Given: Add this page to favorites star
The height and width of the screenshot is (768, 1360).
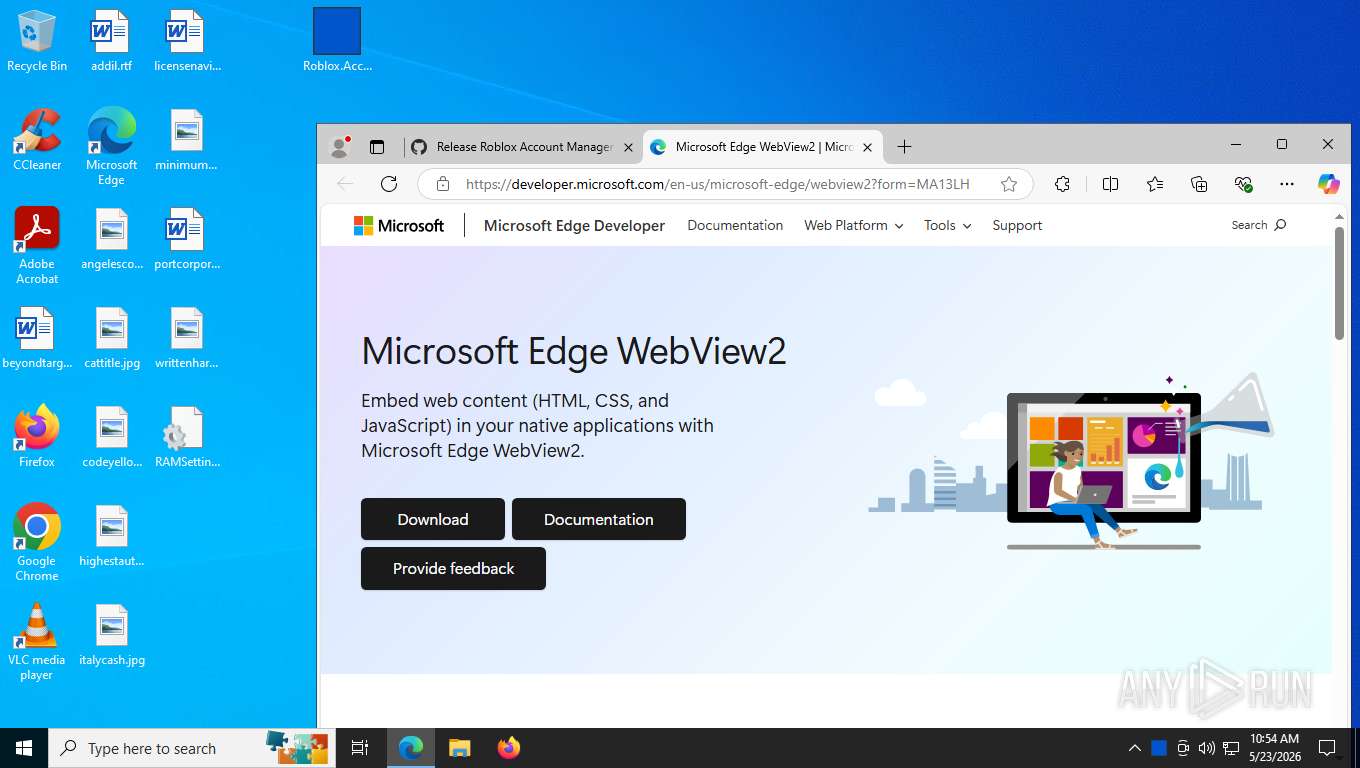Looking at the screenshot, I should [1009, 184].
